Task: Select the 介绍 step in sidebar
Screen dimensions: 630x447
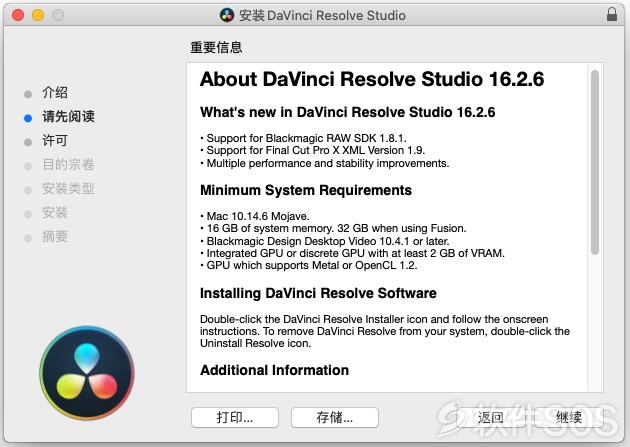Action: [55, 92]
